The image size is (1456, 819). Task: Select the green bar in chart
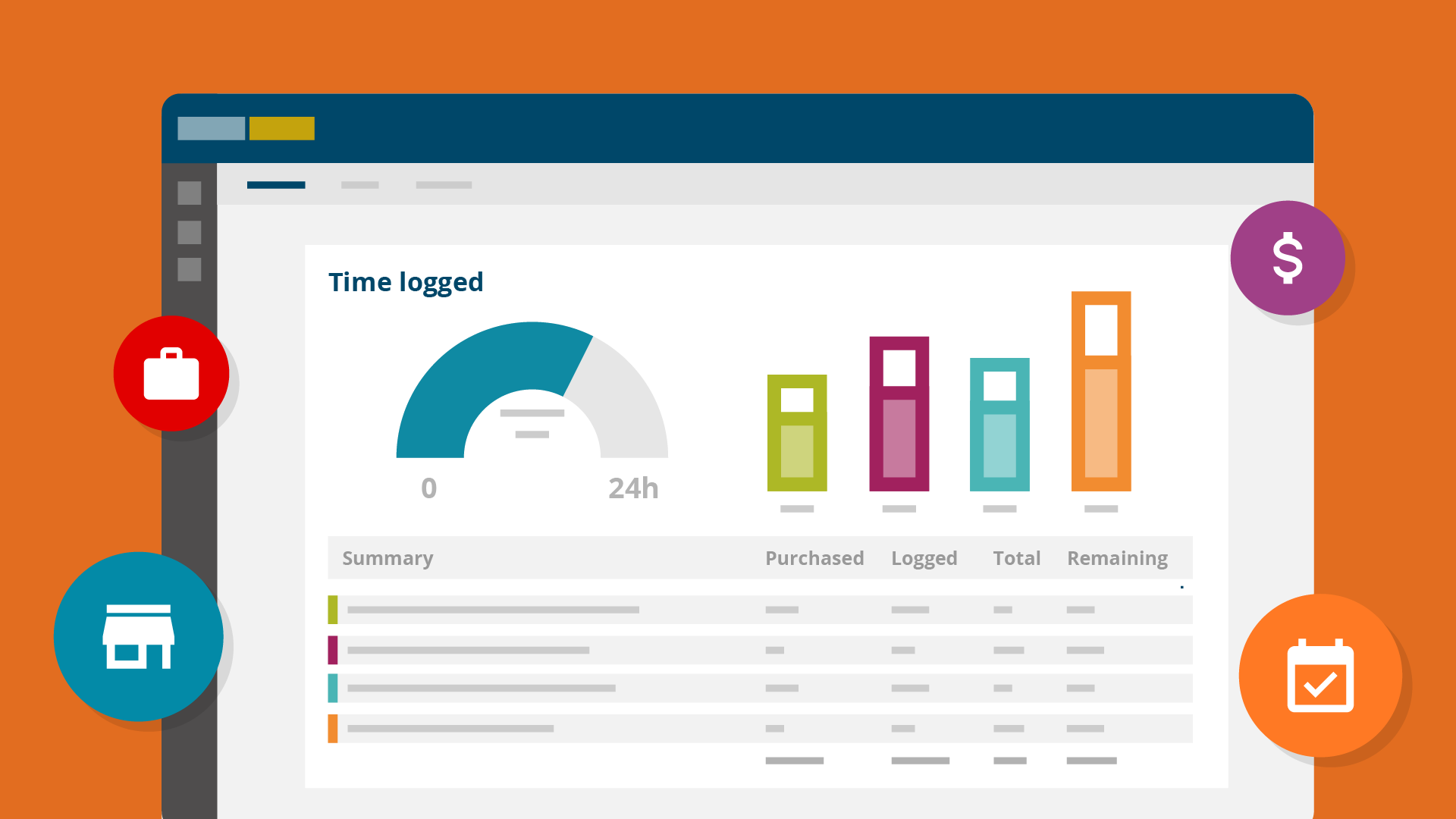pos(797,433)
